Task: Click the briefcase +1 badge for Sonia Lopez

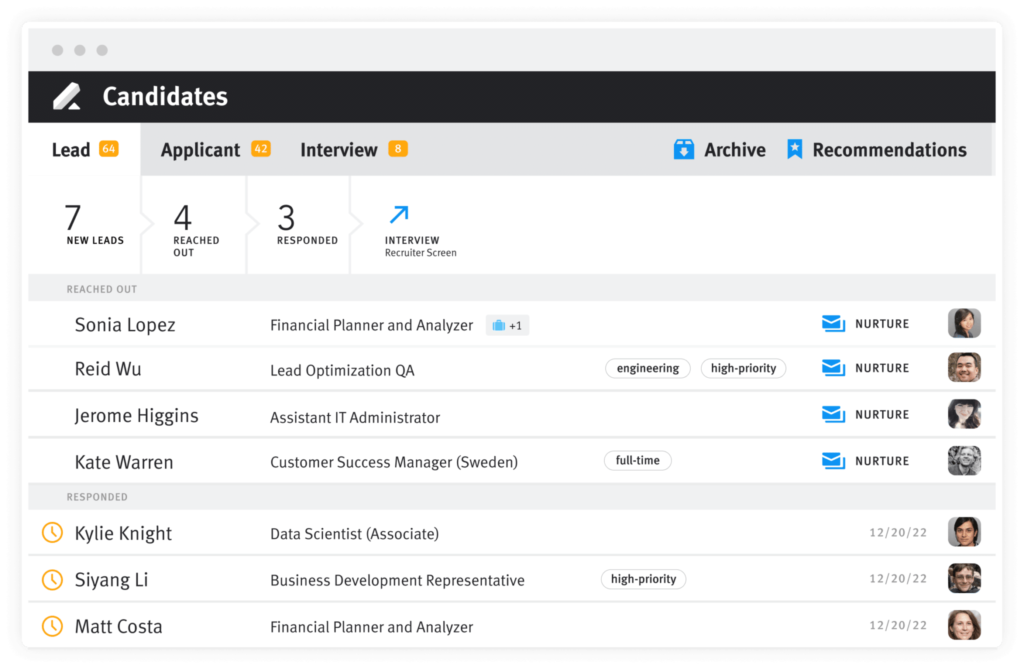Action: 507,325
